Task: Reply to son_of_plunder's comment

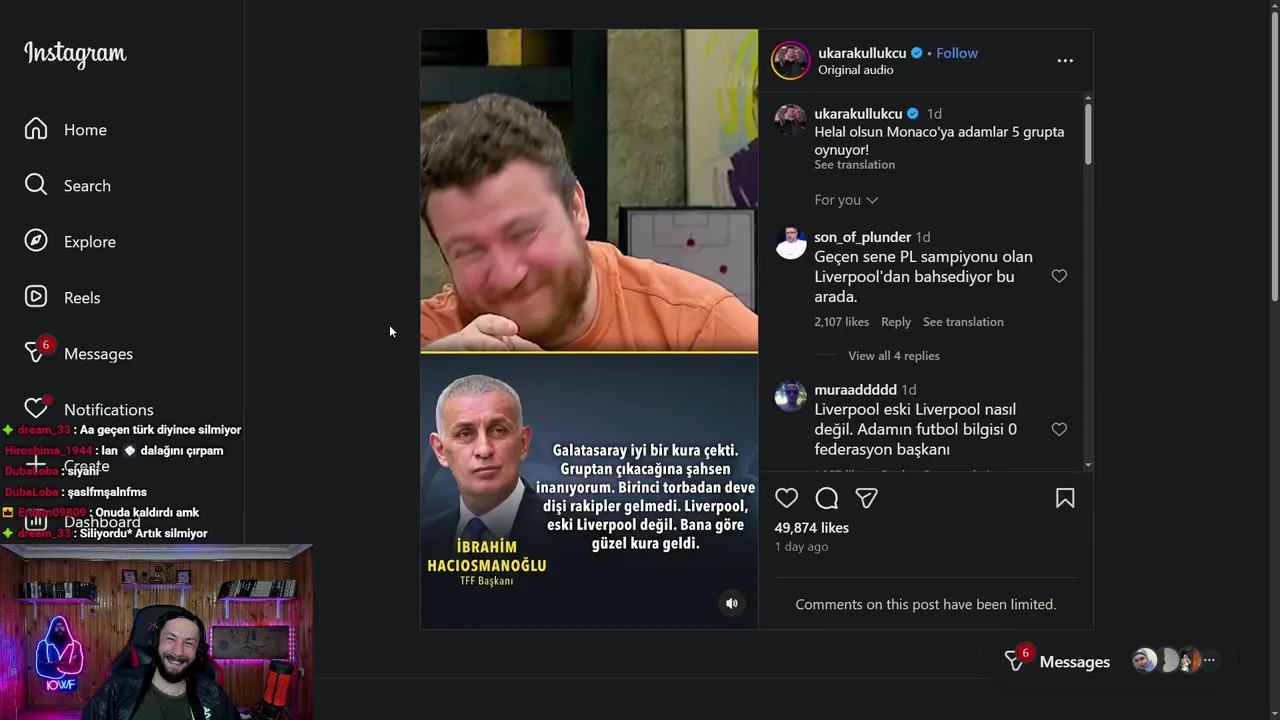Action: point(896,322)
